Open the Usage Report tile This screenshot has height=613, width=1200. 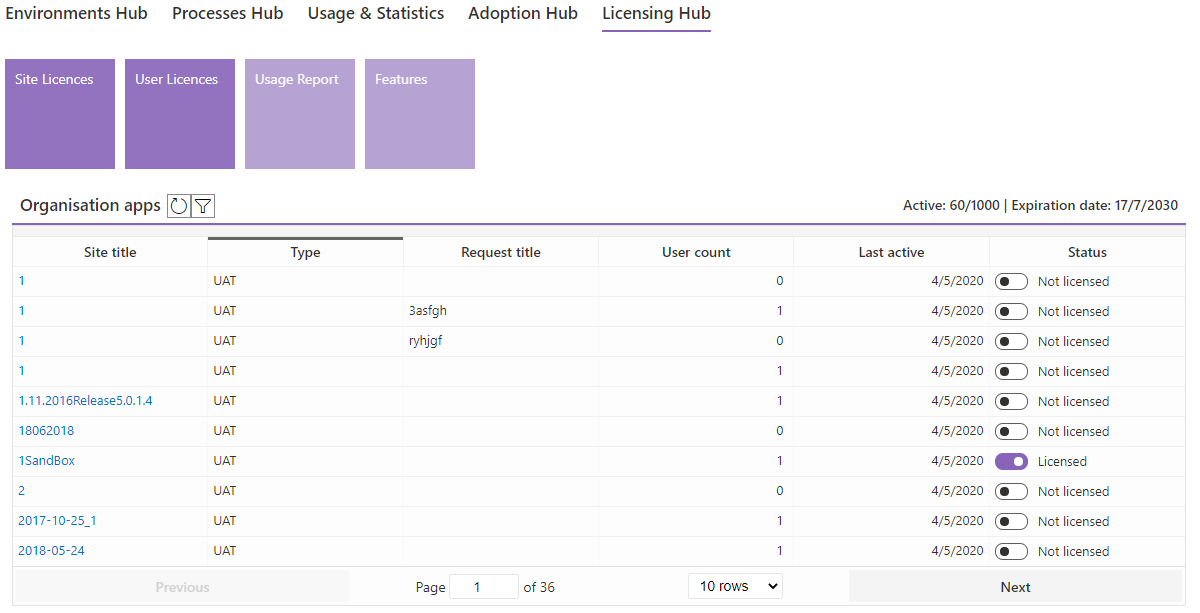[x=300, y=114]
